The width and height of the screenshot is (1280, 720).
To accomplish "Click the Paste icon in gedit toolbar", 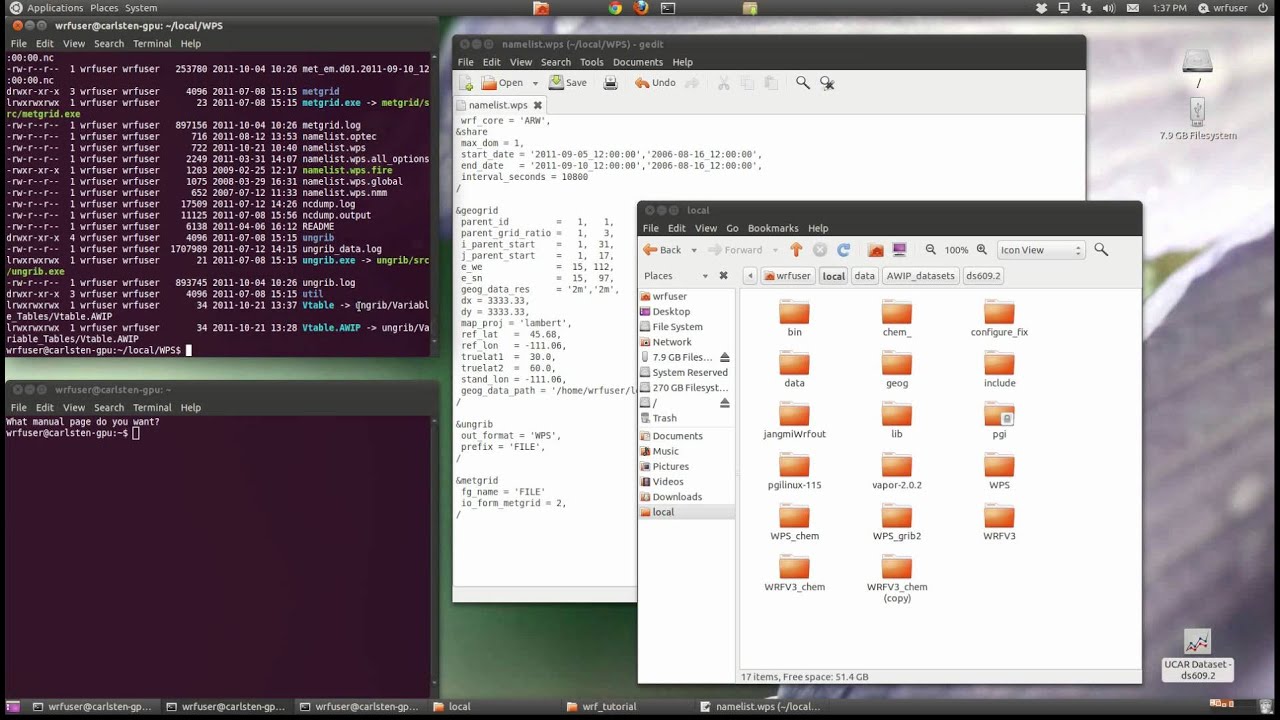I will coord(771,83).
